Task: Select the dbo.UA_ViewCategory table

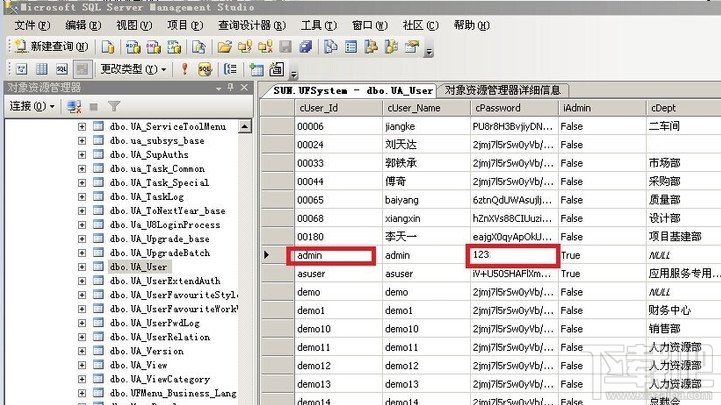Action: pos(160,379)
